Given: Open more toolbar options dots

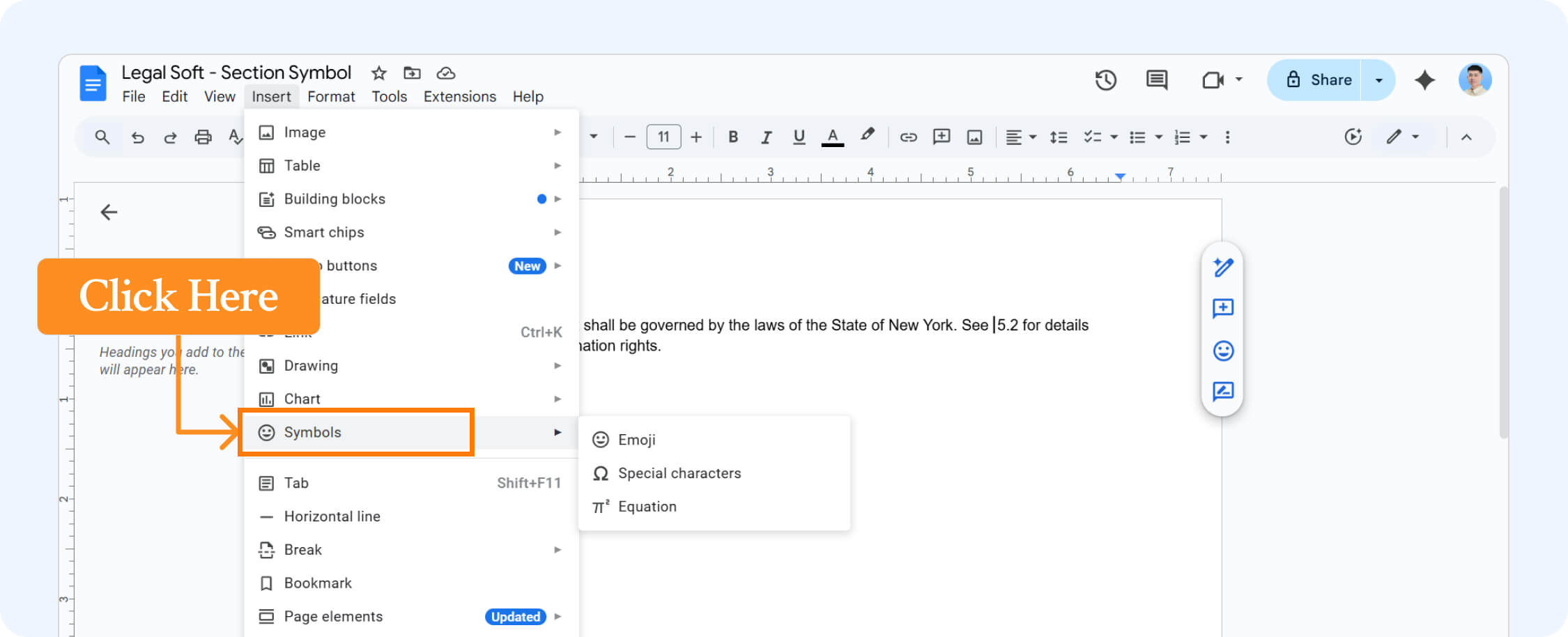Looking at the screenshot, I should coord(1227,137).
